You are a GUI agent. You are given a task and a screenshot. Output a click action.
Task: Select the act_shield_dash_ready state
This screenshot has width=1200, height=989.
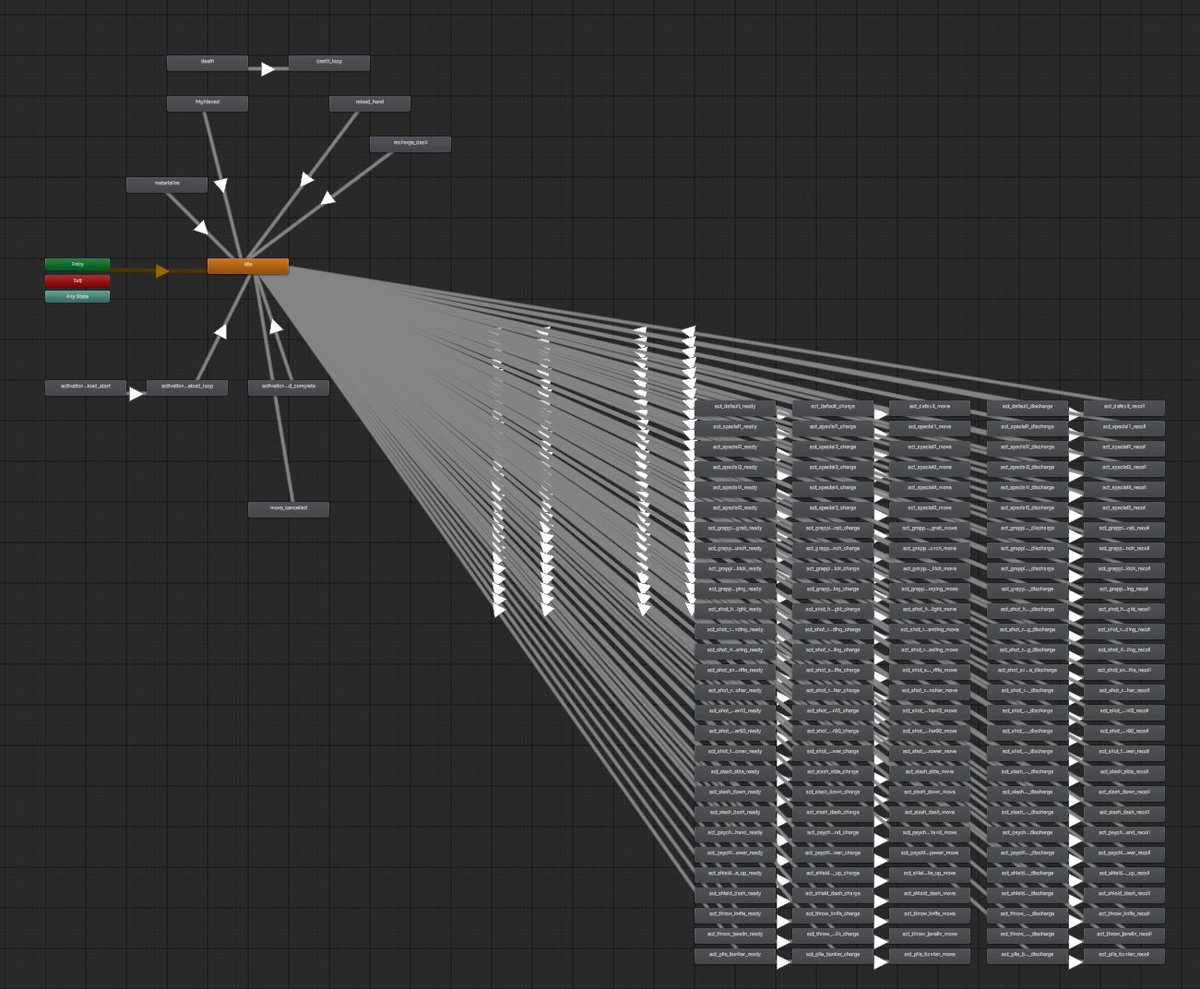[735, 894]
